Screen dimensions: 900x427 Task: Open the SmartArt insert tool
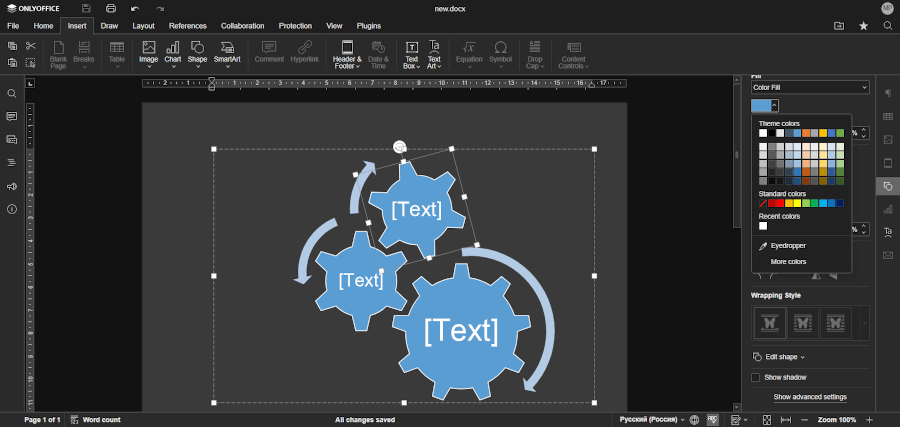click(227, 52)
